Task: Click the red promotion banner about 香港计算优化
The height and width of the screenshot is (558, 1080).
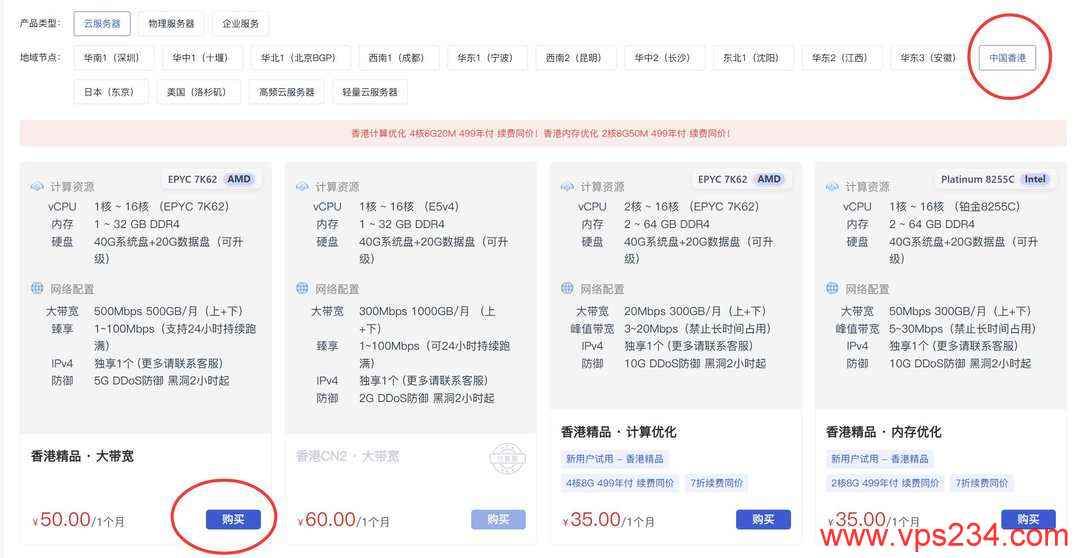Action: (x=542, y=134)
